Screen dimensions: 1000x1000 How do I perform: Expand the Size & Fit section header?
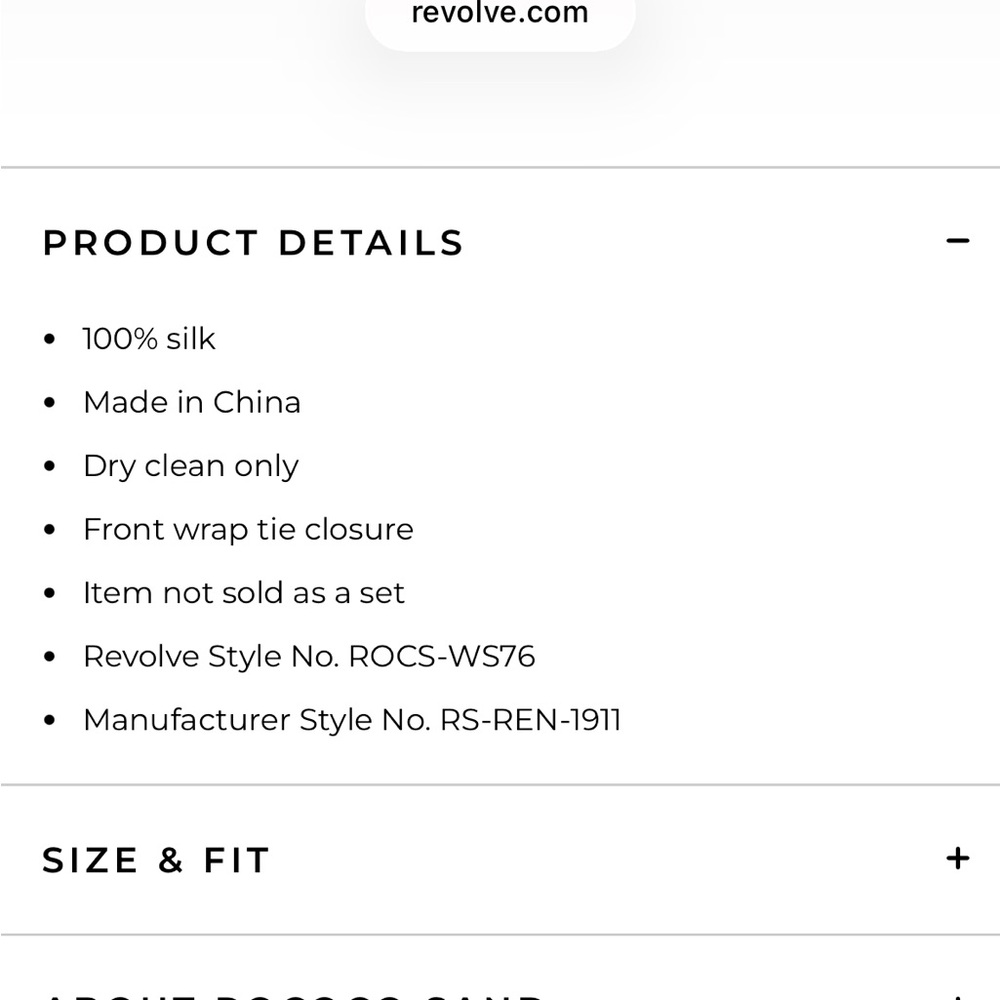(x=156, y=860)
